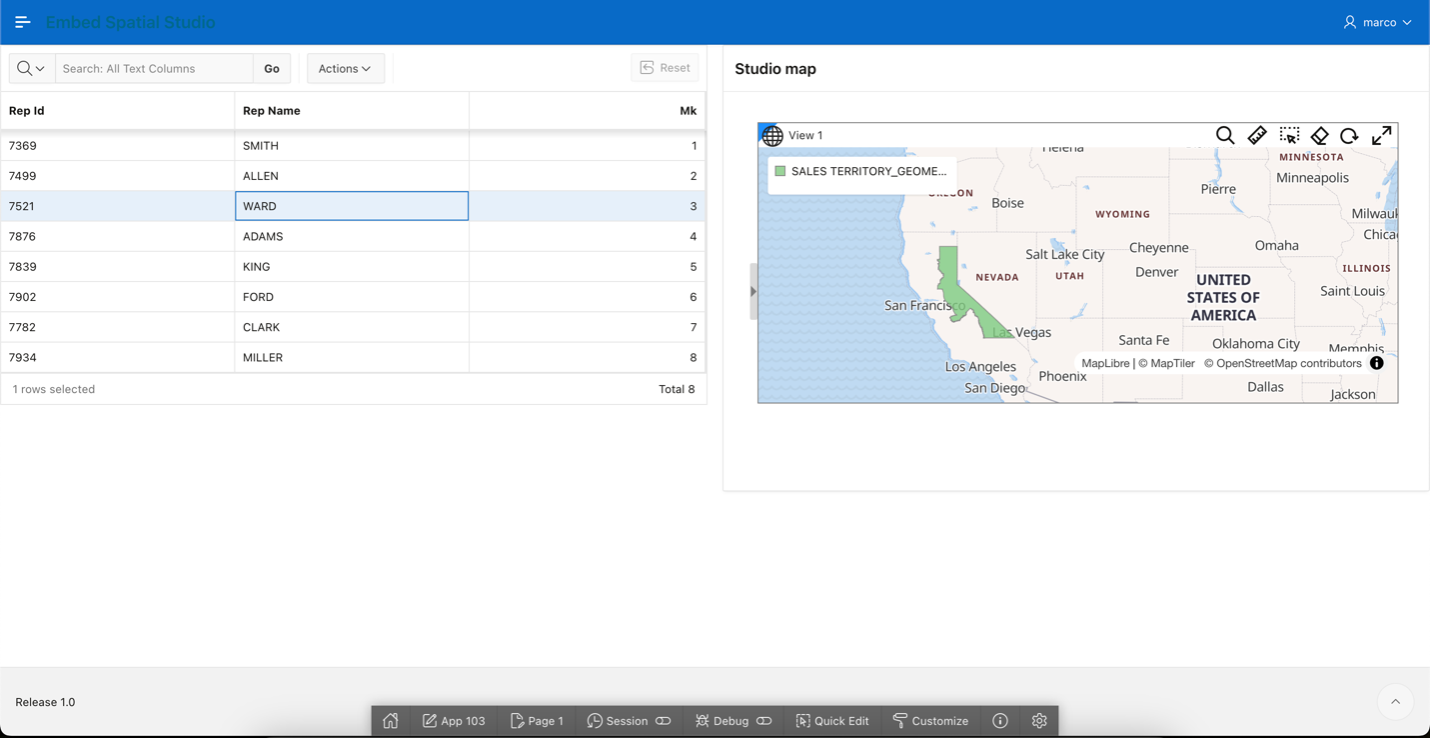Toggle SALES TERRITORY_GEOME layer in legend
Screen dimensions: 1430x742
pos(869,171)
